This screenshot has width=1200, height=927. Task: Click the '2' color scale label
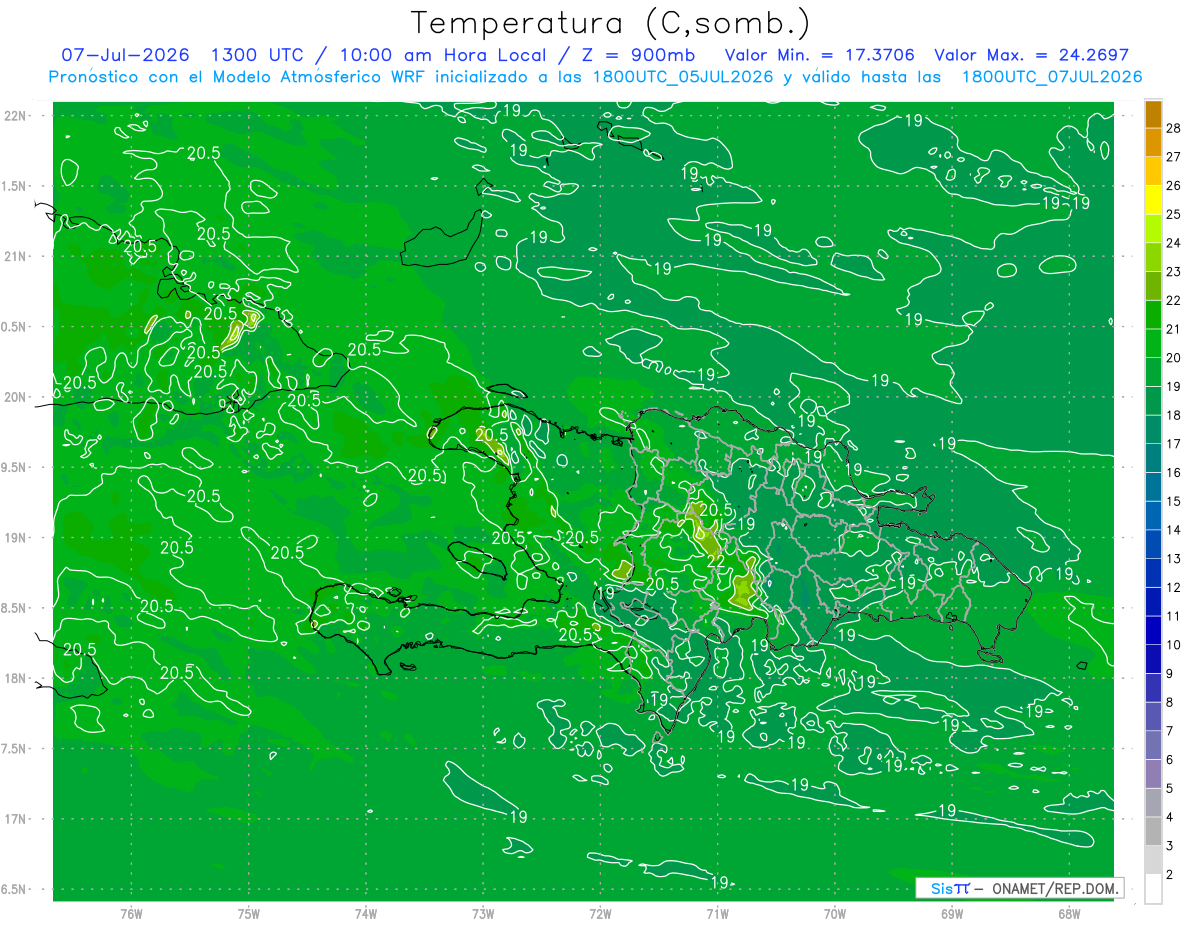pos(1169,875)
